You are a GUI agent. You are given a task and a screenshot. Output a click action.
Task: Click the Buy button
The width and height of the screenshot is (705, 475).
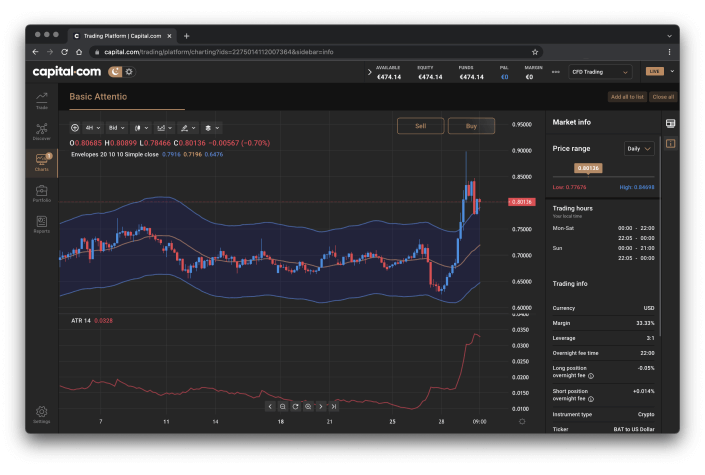coord(471,126)
